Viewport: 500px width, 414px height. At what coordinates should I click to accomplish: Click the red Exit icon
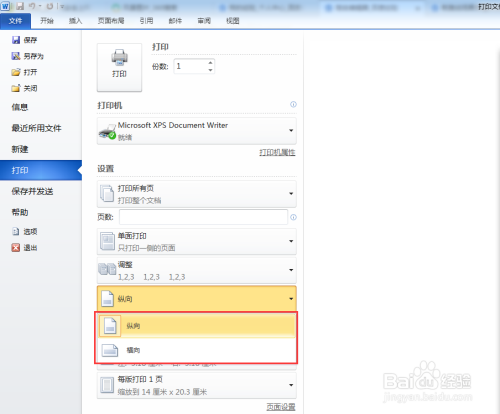(x=16, y=247)
